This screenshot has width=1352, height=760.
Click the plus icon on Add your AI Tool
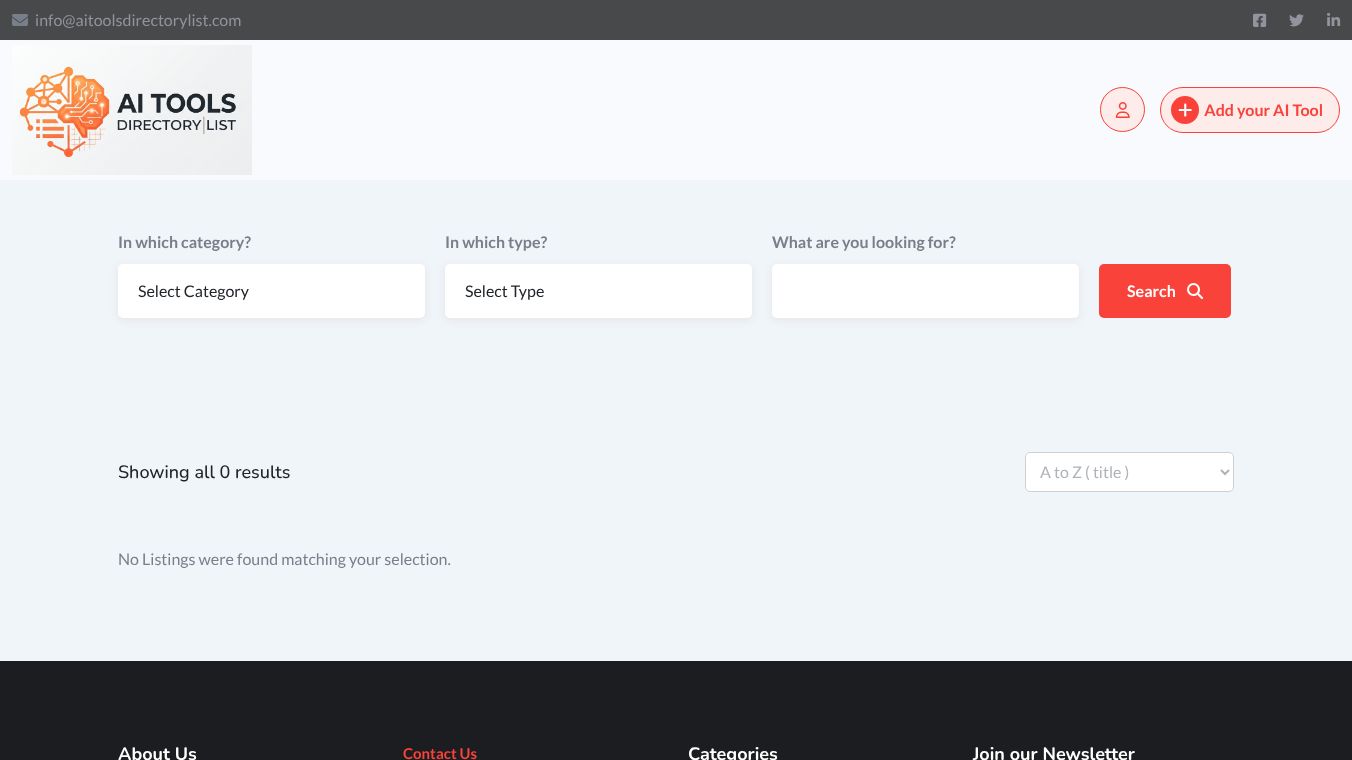pyautogui.click(x=1185, y=110)
